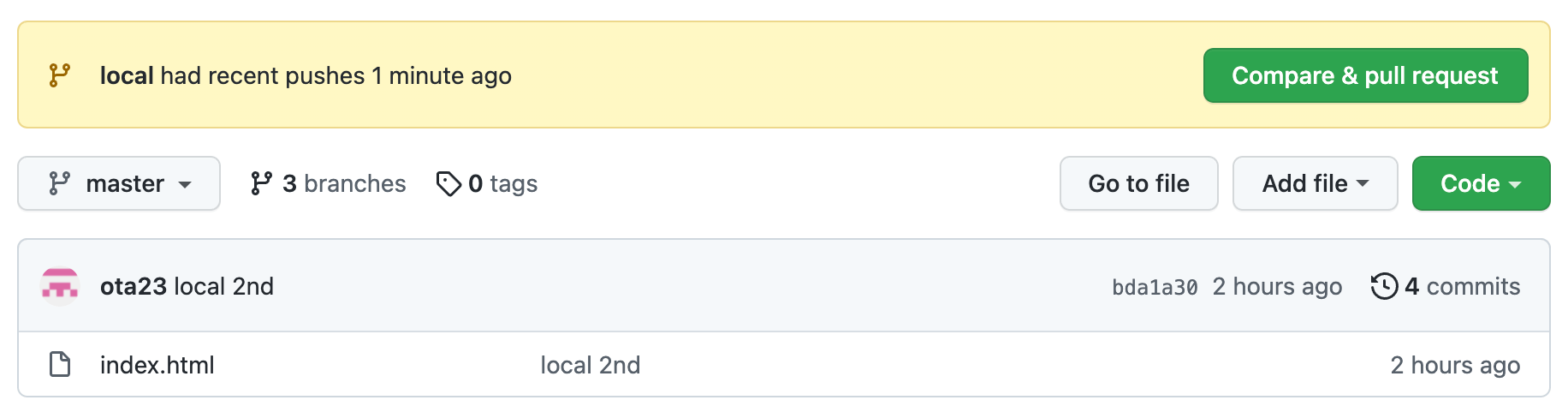Click the commit history clock icon
1568x418 pixels.
(x=1383, y=286)
